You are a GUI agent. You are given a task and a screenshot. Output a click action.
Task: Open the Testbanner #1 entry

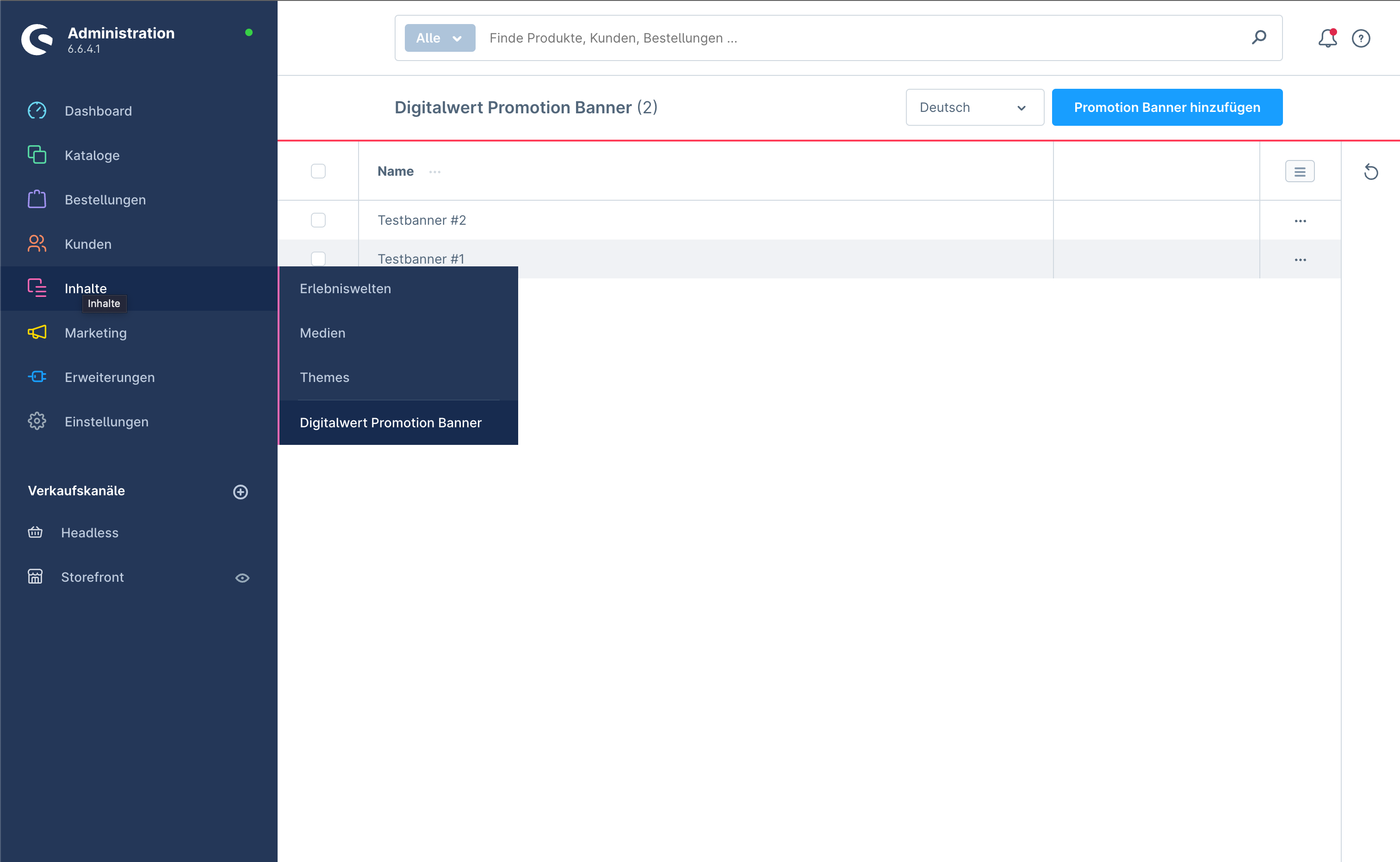coord(421,259)
